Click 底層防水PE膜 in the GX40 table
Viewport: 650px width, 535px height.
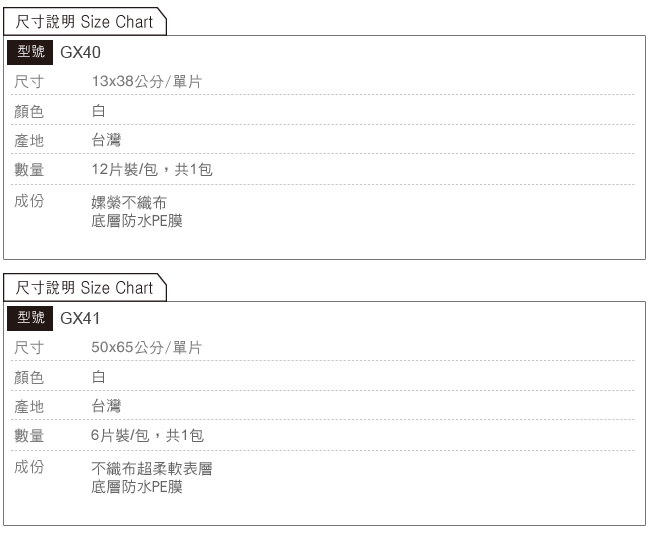(137, 220)
